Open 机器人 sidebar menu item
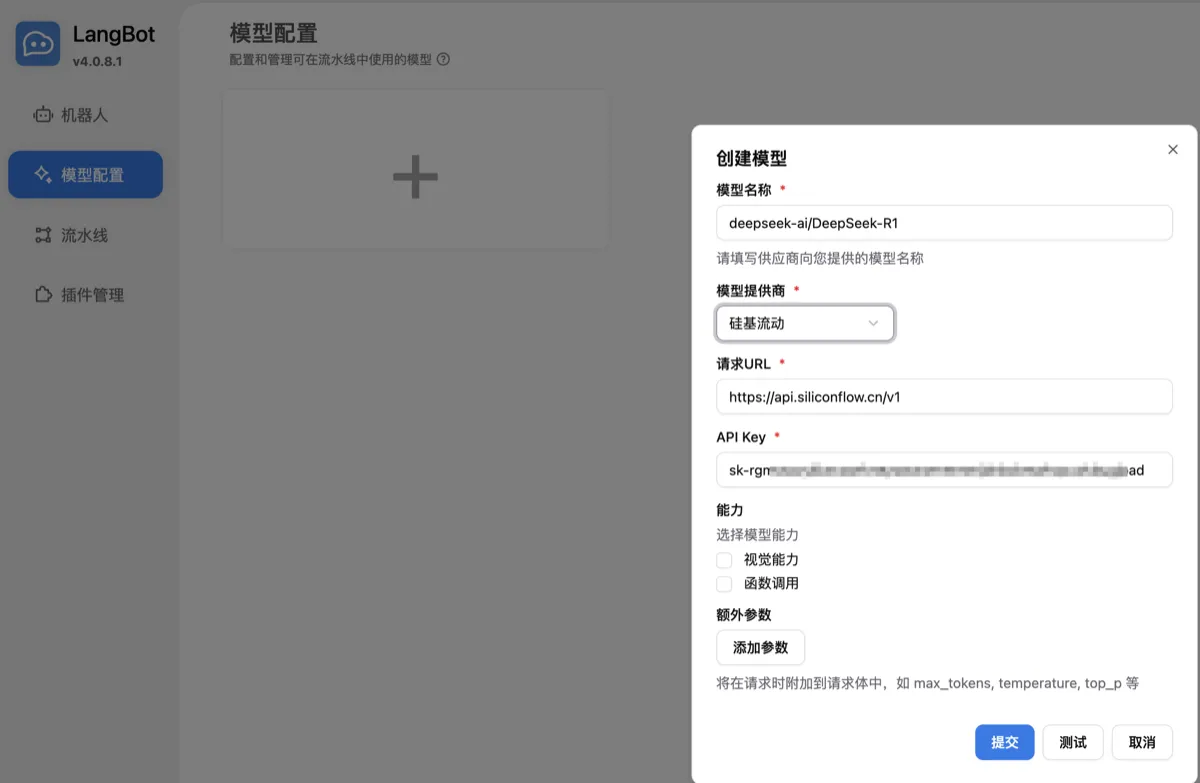 pyautogui.click(x=85, y=115)
